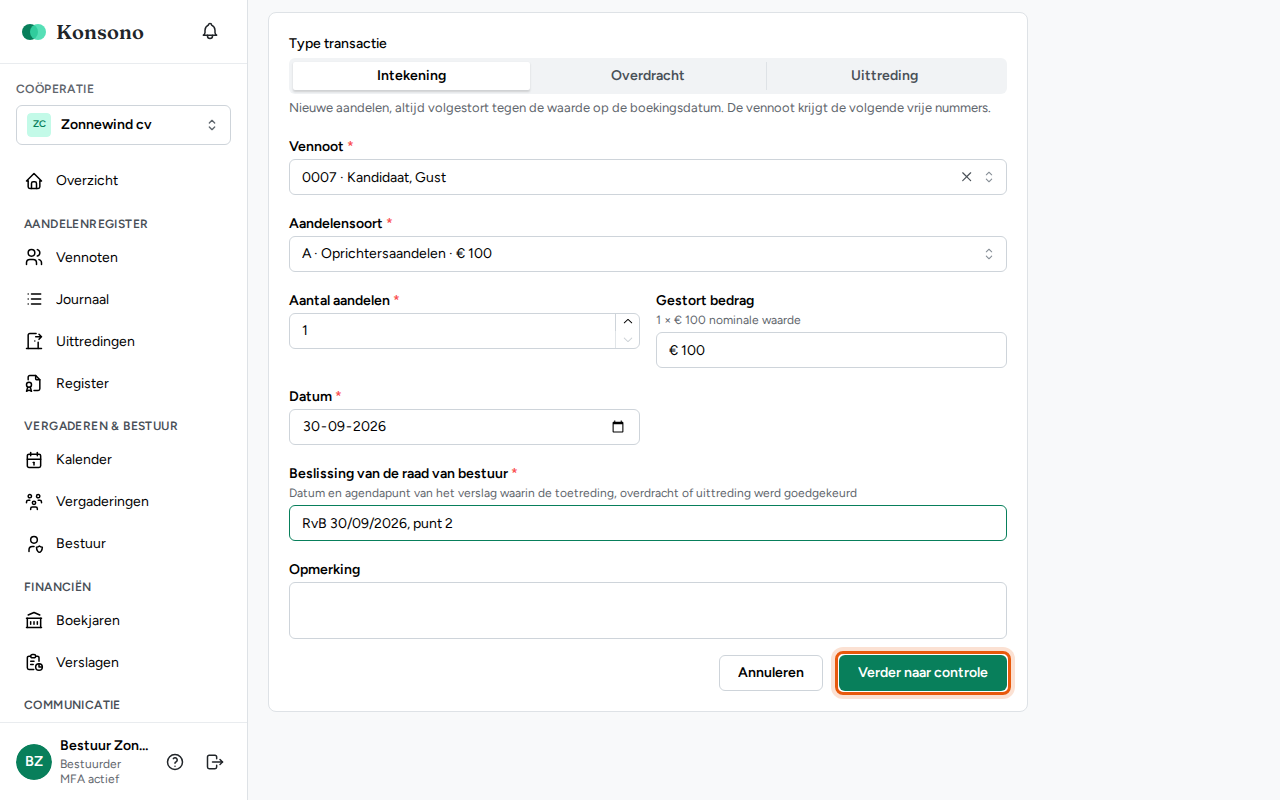The height and width of the screenshot is (800, 1280).
Task: Increase Aantal aandelen by one
Action: (628, 322)
